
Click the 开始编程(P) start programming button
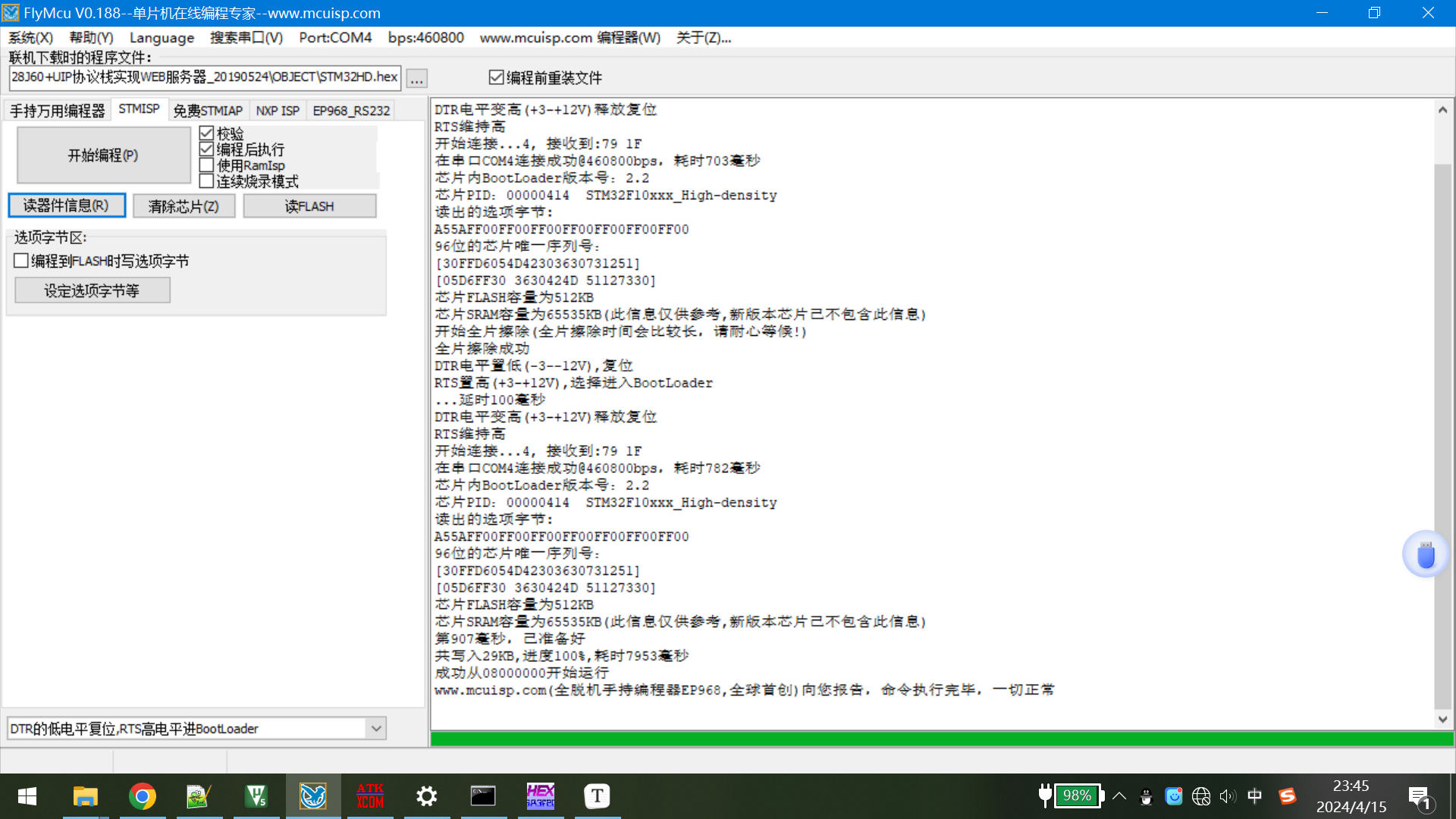coord(103,155)
